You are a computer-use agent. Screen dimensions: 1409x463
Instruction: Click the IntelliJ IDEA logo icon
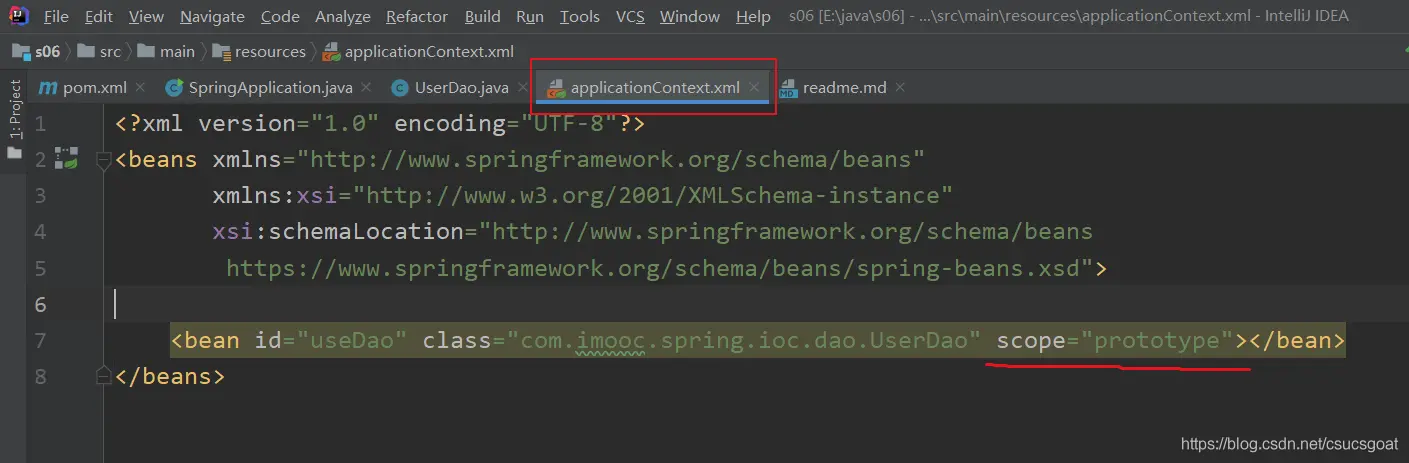[20, 17]
